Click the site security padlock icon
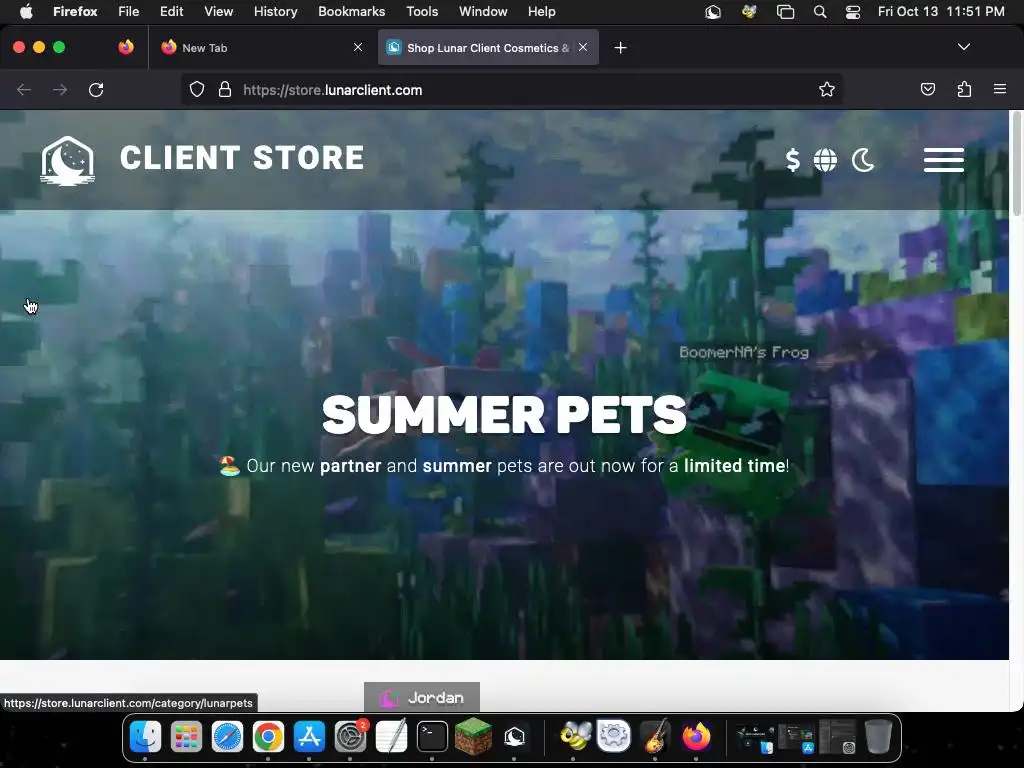The height and width of the screenshot is (768, 1024). pyautogui.click(x=225, y=89)
